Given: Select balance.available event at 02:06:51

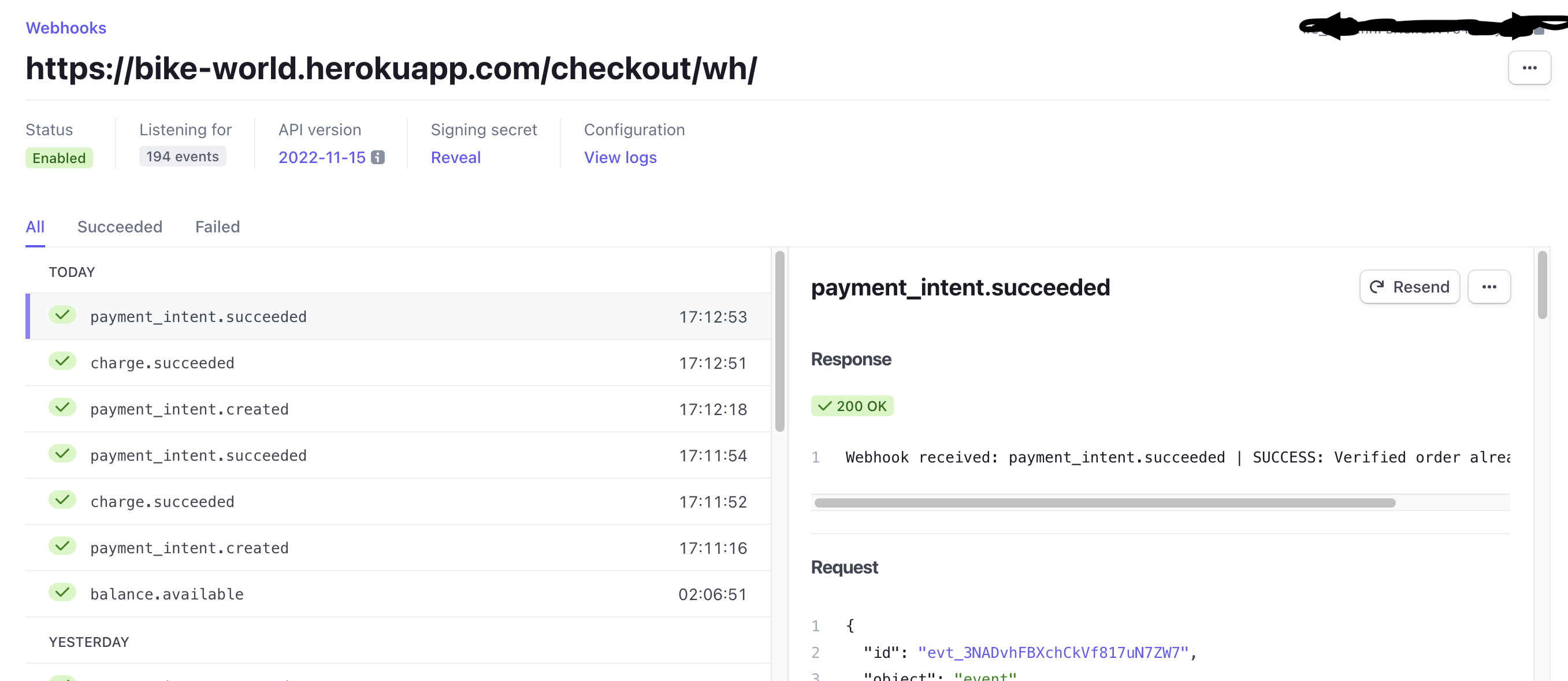Looking at the screenshot, I should [398, 594].
